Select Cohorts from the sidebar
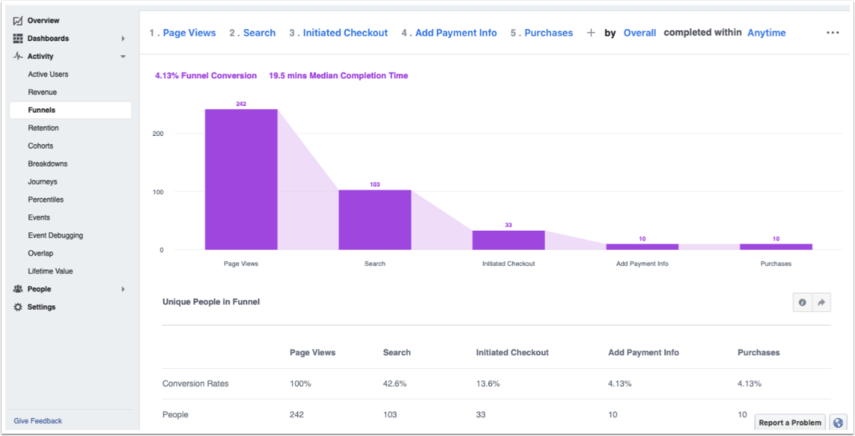The image size is (855, 436). 41,146
